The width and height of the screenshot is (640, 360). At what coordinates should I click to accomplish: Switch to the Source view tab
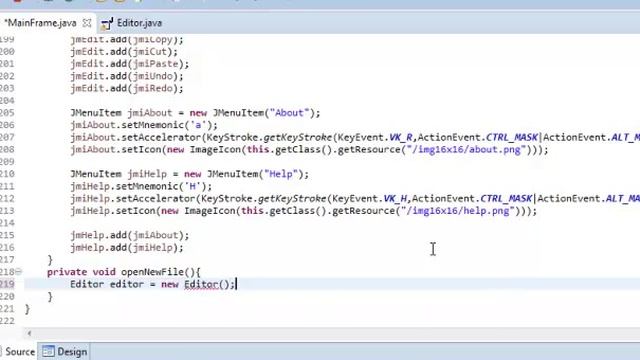point(20,351)
